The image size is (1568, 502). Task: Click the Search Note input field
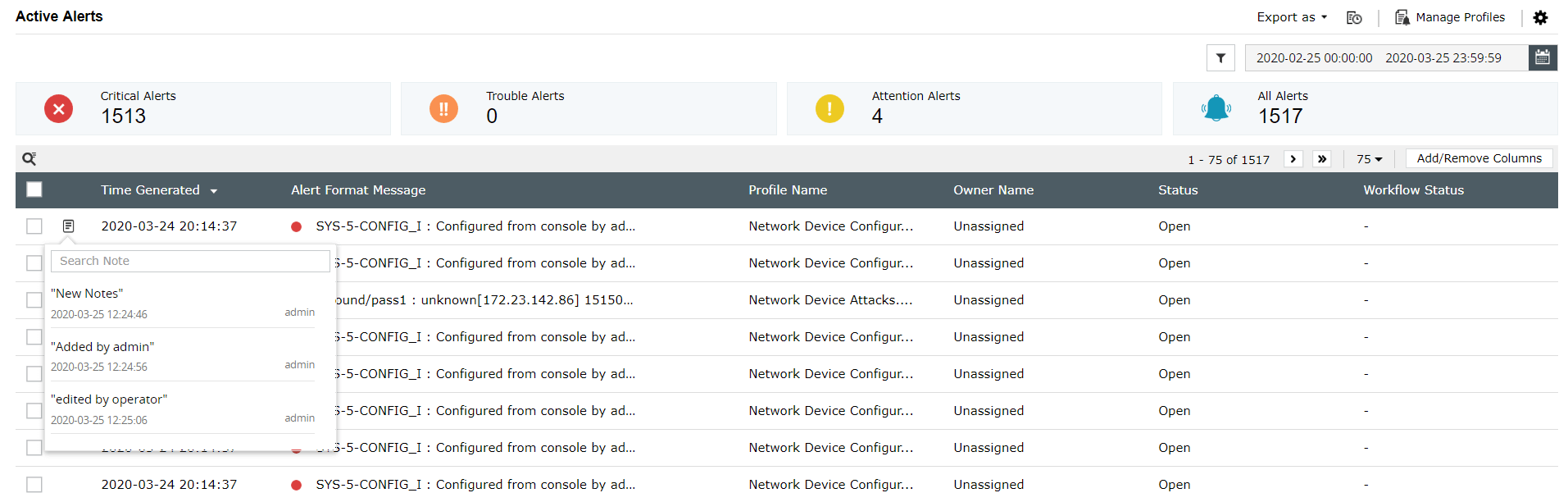pos(190,261)
